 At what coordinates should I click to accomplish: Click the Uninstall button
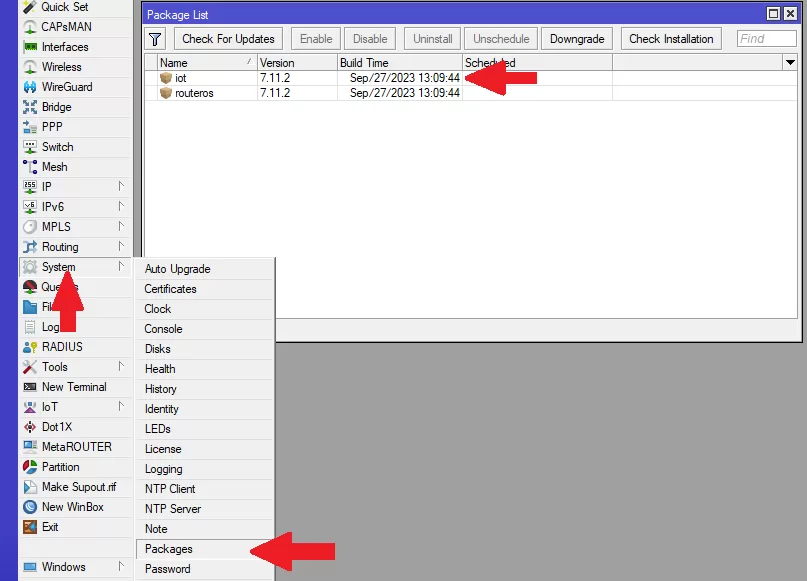click(433, 39)
